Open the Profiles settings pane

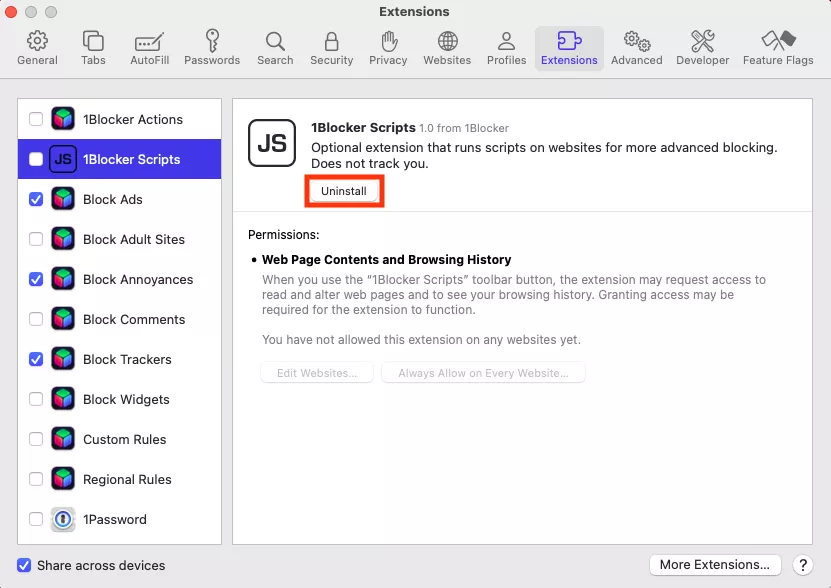coord(506,48)
